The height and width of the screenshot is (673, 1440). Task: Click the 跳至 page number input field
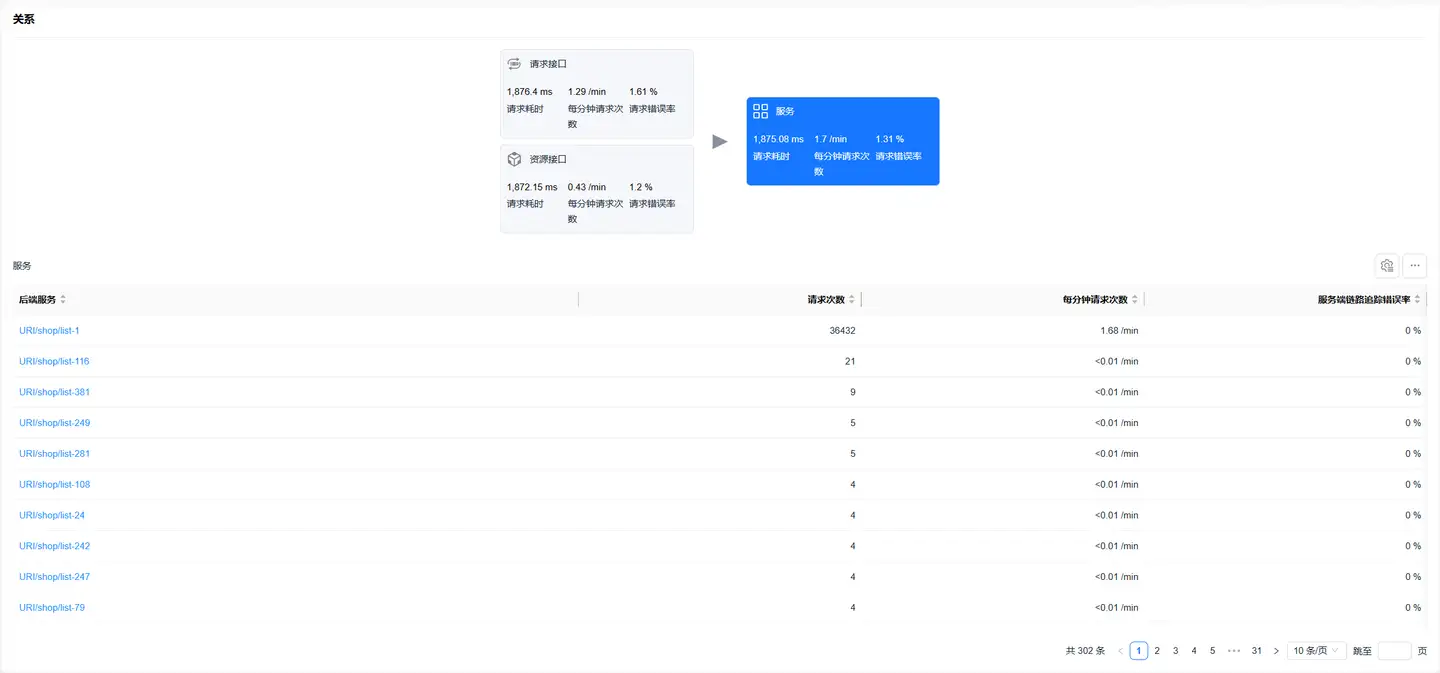point(1394,651)
